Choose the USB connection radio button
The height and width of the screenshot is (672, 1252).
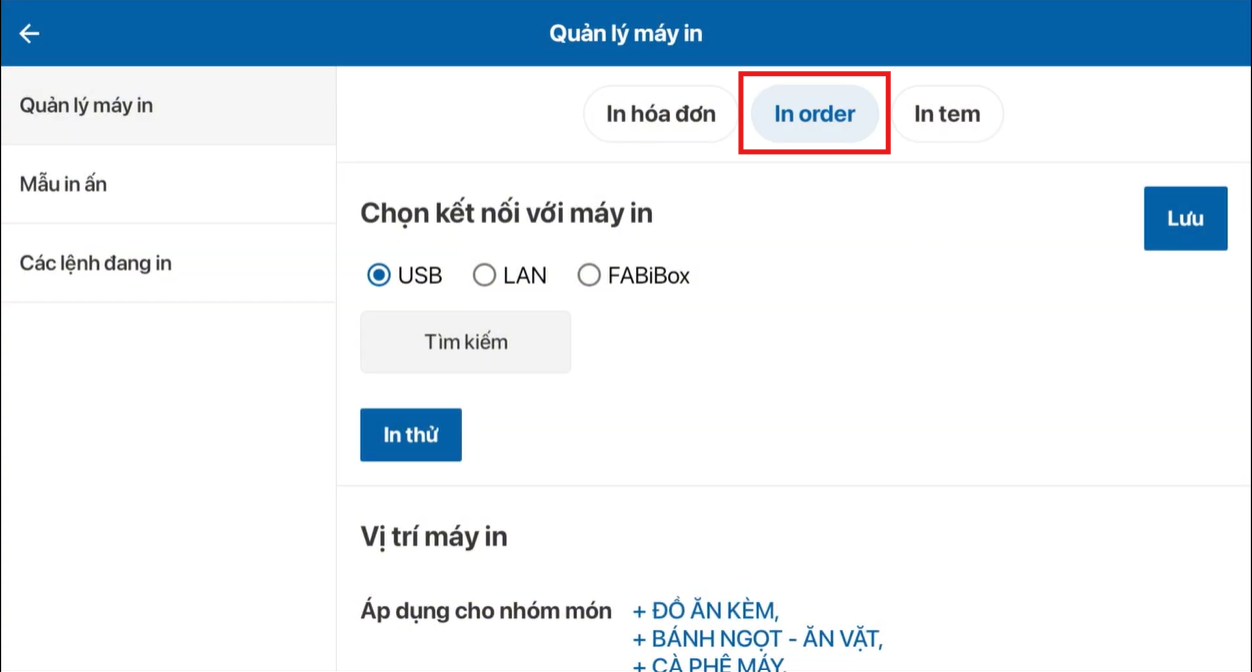[379, 275]
